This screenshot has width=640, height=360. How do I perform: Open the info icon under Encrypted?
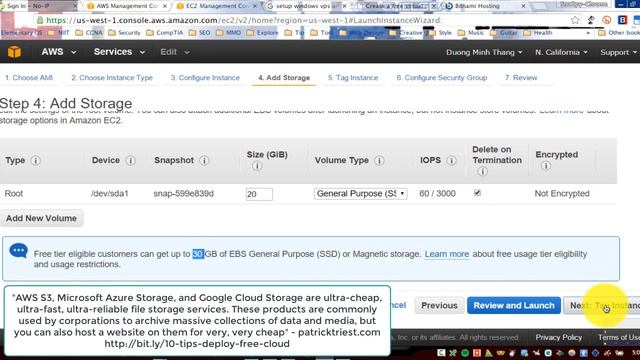tap(546, 166)
